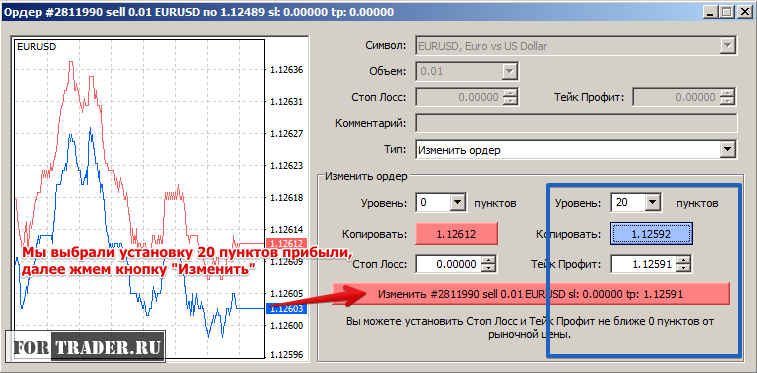
Task: Click the Символ: label
Action: click(x=386, y=46)
